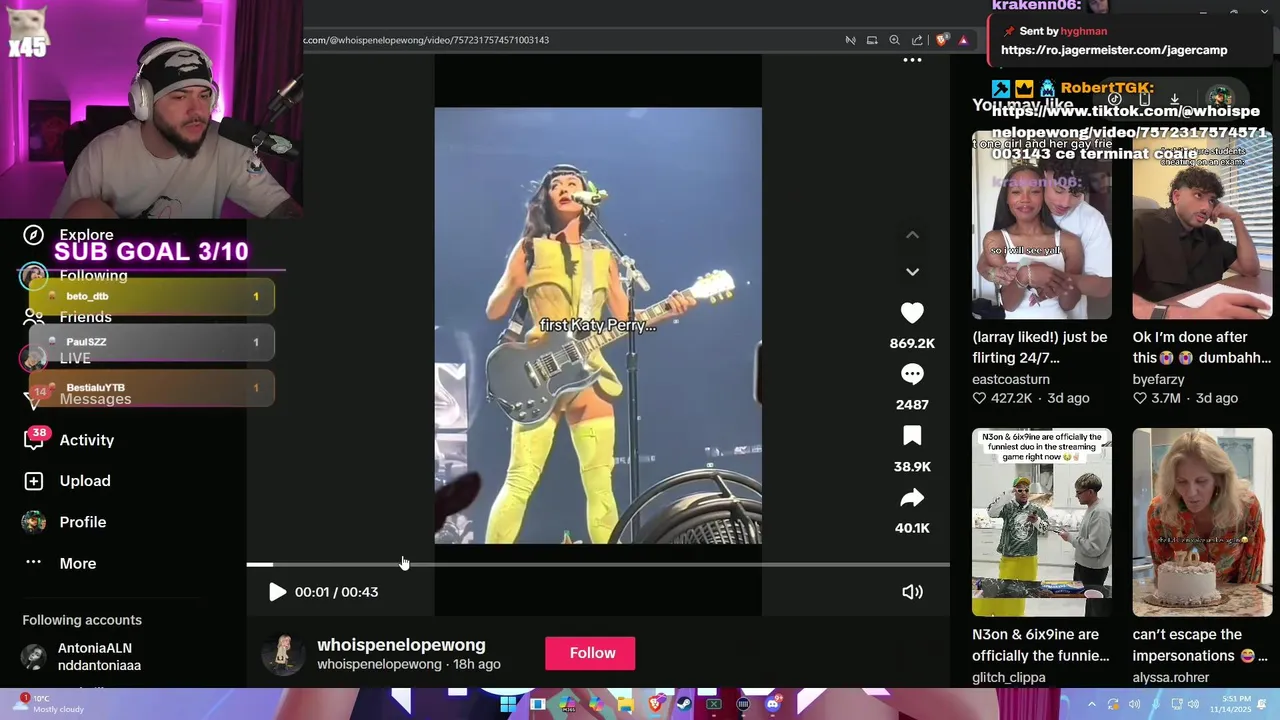
Task: Switch to Brave browser in taskbar
Action: pyautogui.click(x=656, y=704)
